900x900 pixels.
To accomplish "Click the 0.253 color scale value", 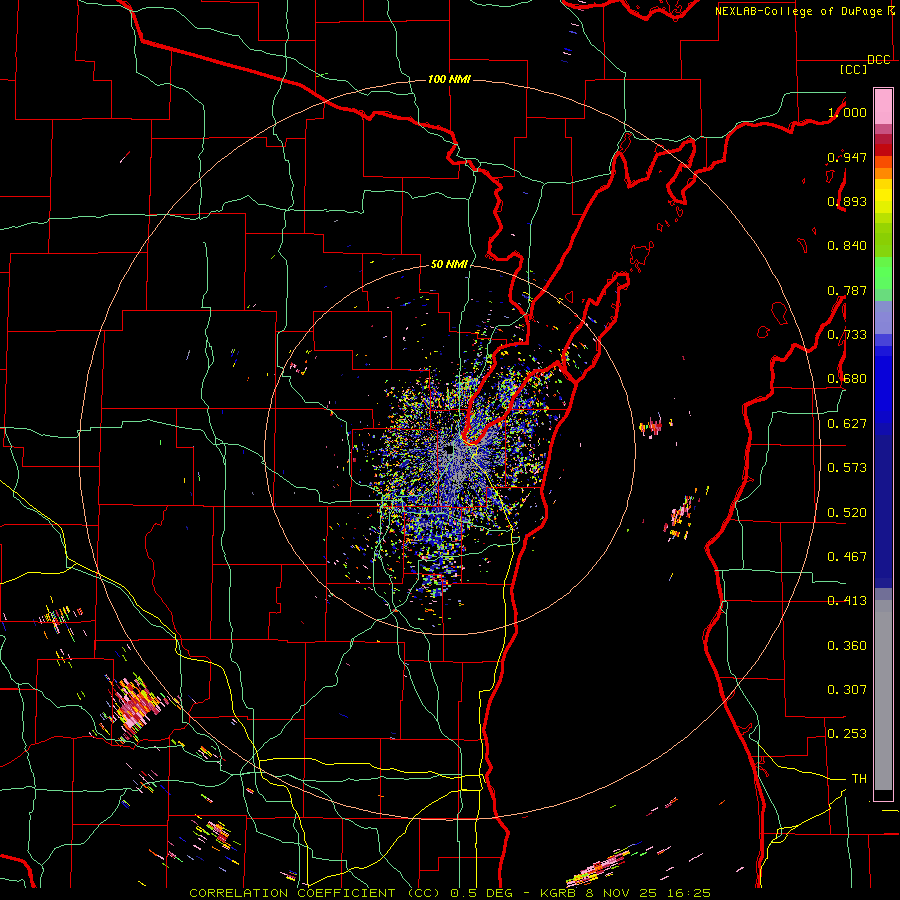I will point(847,734).
